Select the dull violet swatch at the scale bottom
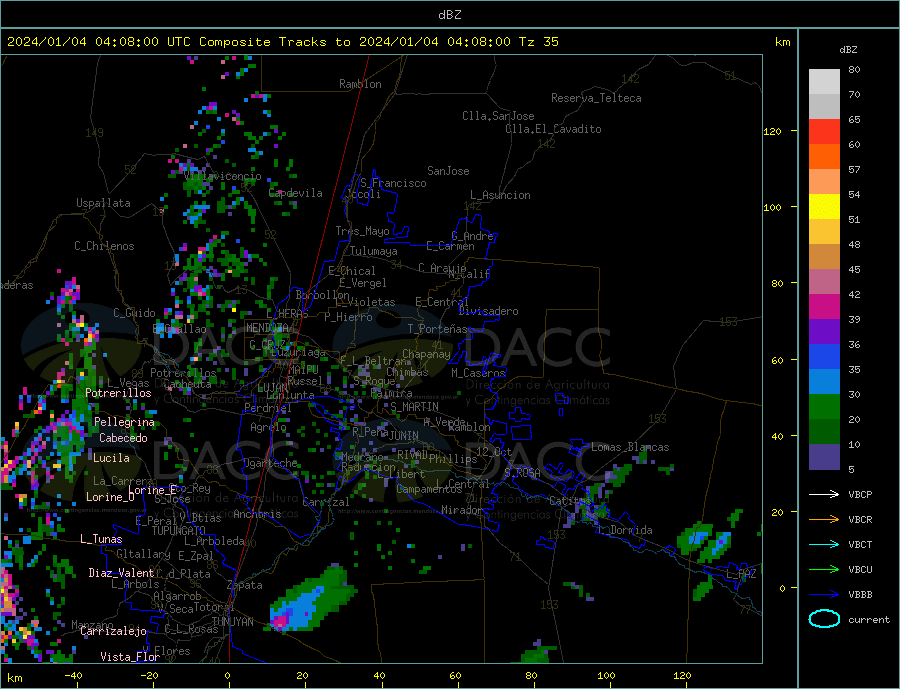This screenshot has height=689, width=900. 824,457
